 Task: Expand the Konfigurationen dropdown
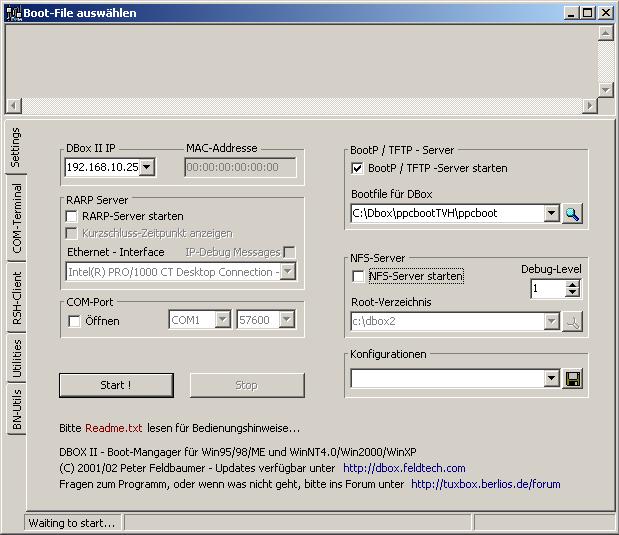tap(551, 379)
